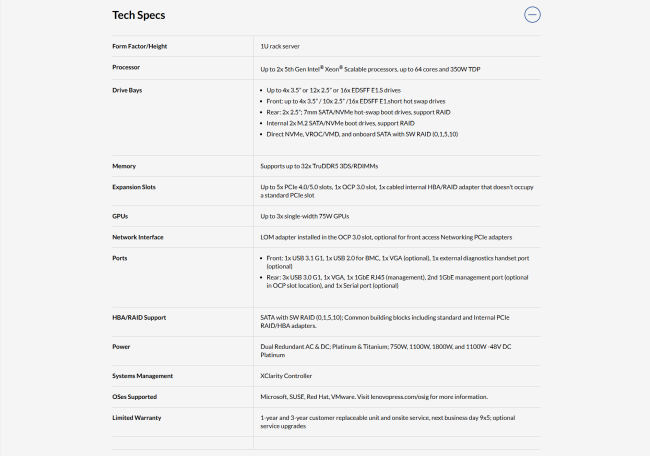Click the Ports row label
Image resolution: width=650 pixels, height=456 pixels.
pyautogui.click(x=120, y=258)
